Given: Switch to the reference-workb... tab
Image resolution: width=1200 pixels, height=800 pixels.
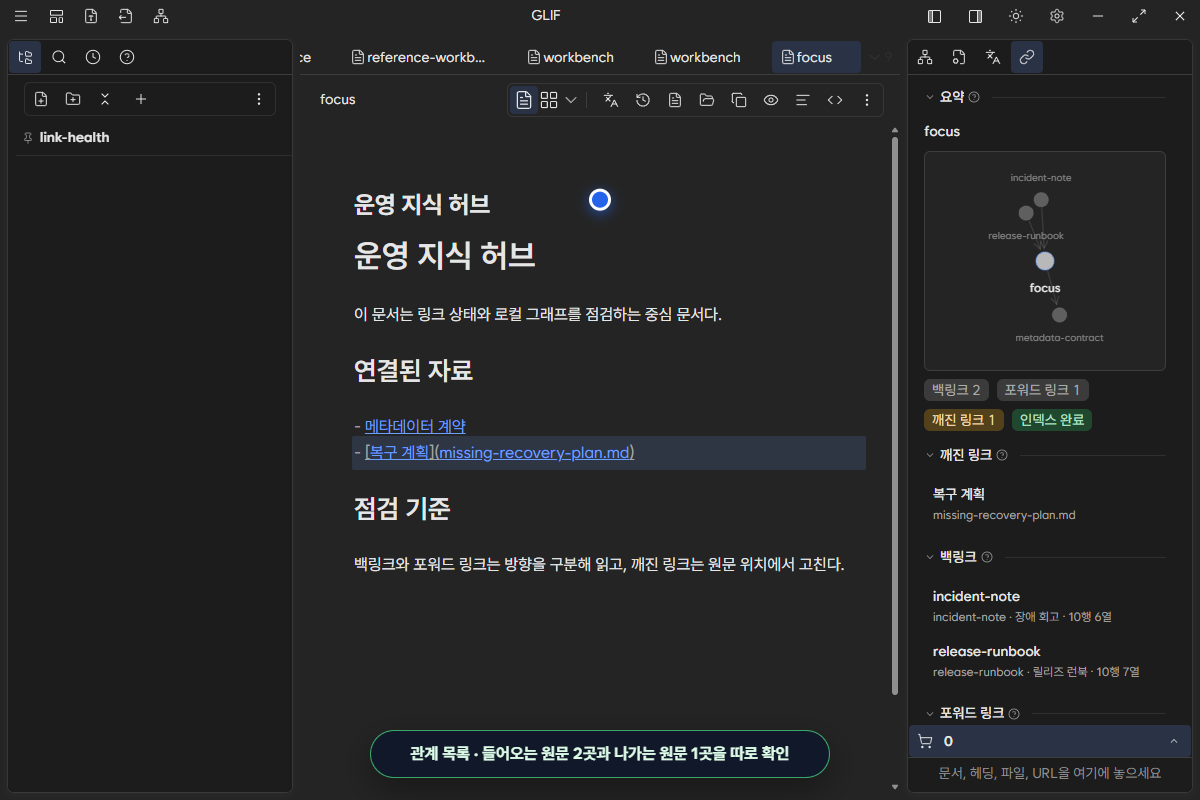Looking at the screenshot, I should point(419,57).
